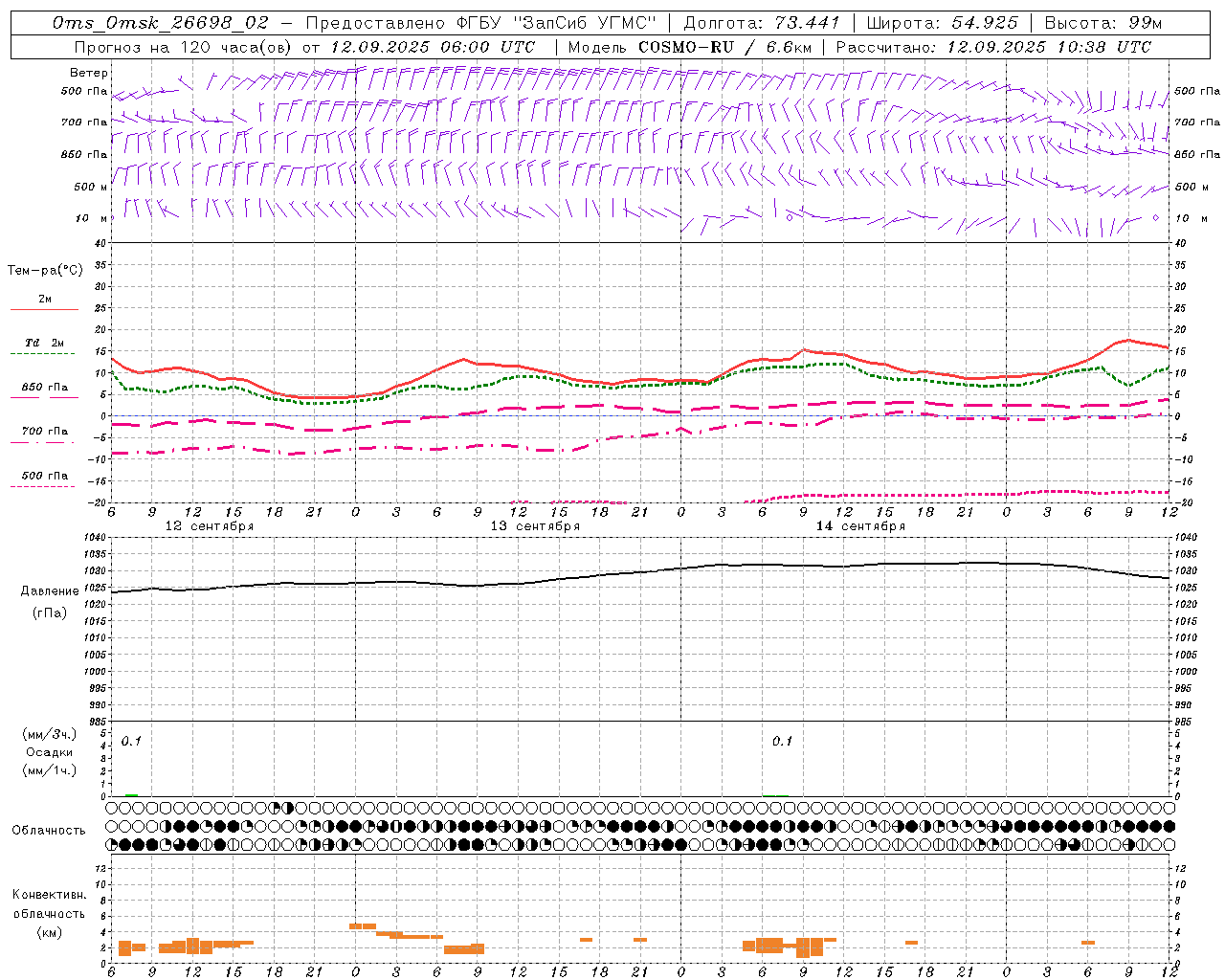Click the Облачность row label

[48, 830]
